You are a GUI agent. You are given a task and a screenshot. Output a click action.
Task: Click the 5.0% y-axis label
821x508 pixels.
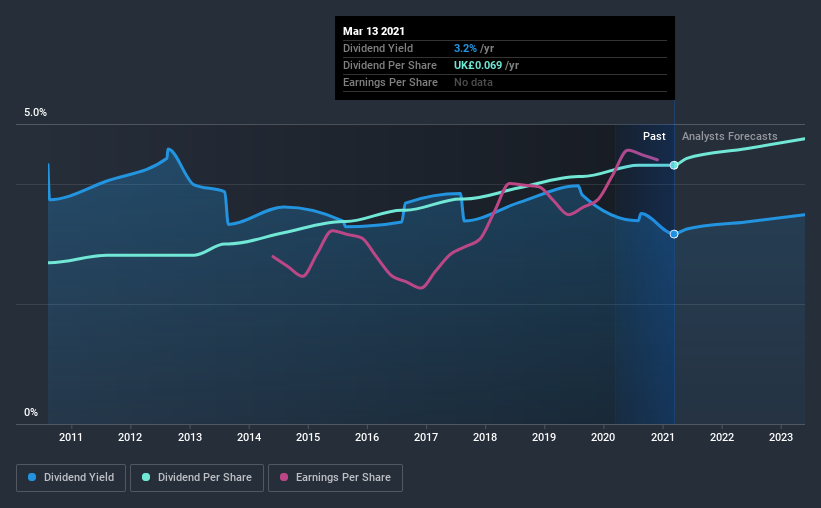pos(35,113)
